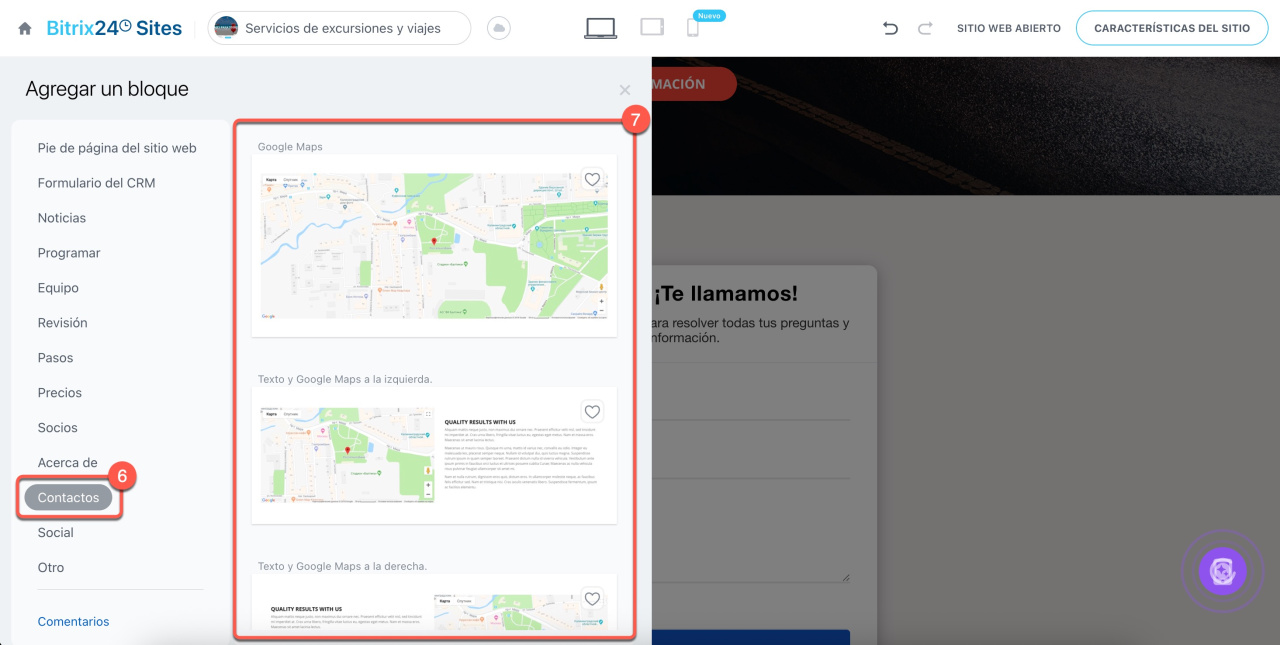Click the undo arrow icon
The image size is (1280, 645).
[890, 29]
